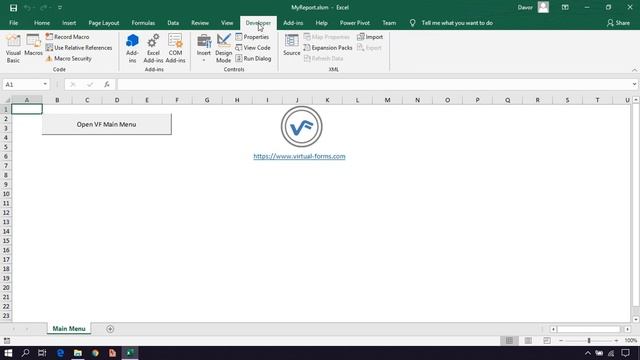Customize Quick Access Toolbar dropdown
The height and width of the screenshot is (360, 640).
point(60,8)
